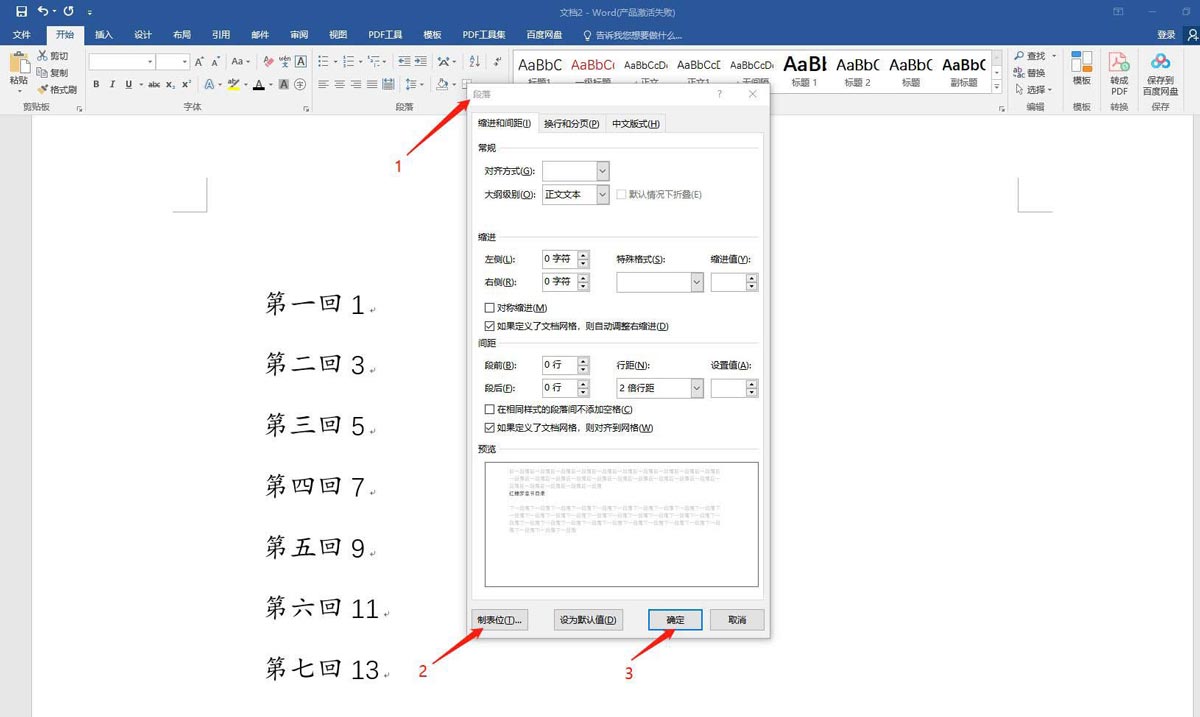This screenshot has height=717, width=1200.
Task: Open the 大纲级别 outline level dropdown
Action: pos(603,195)
